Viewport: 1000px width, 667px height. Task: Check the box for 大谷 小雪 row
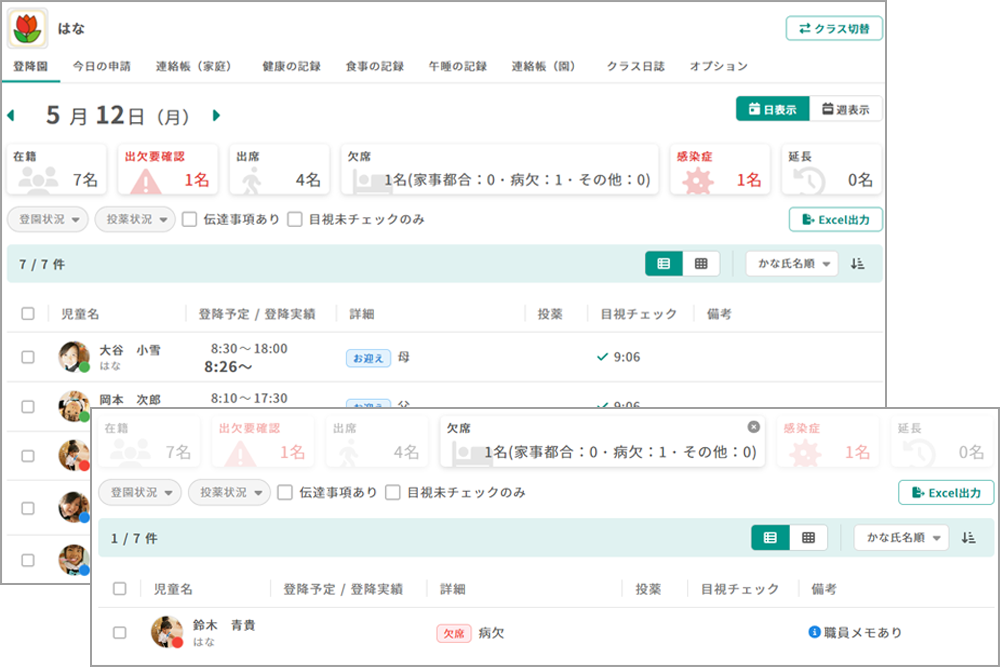(28, 357)
